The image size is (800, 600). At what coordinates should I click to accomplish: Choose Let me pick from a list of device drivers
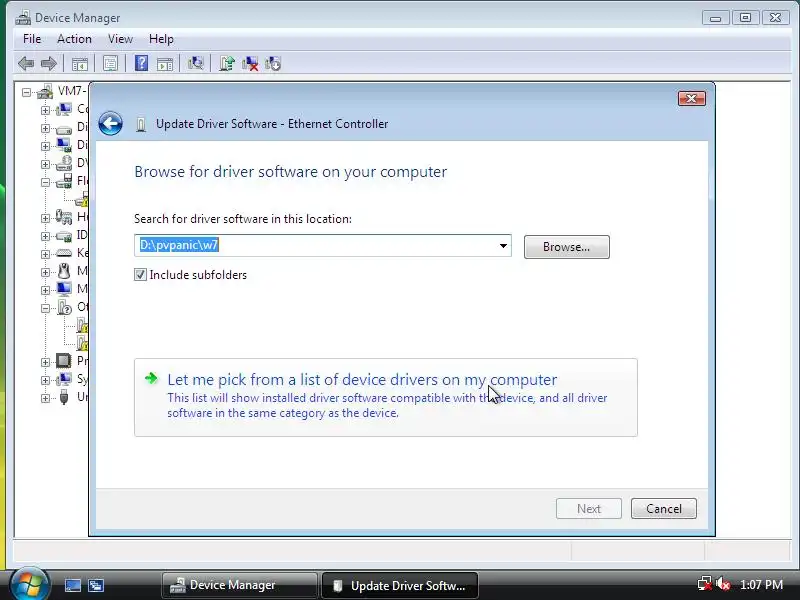pyautogui.click(x=386, y=397)
